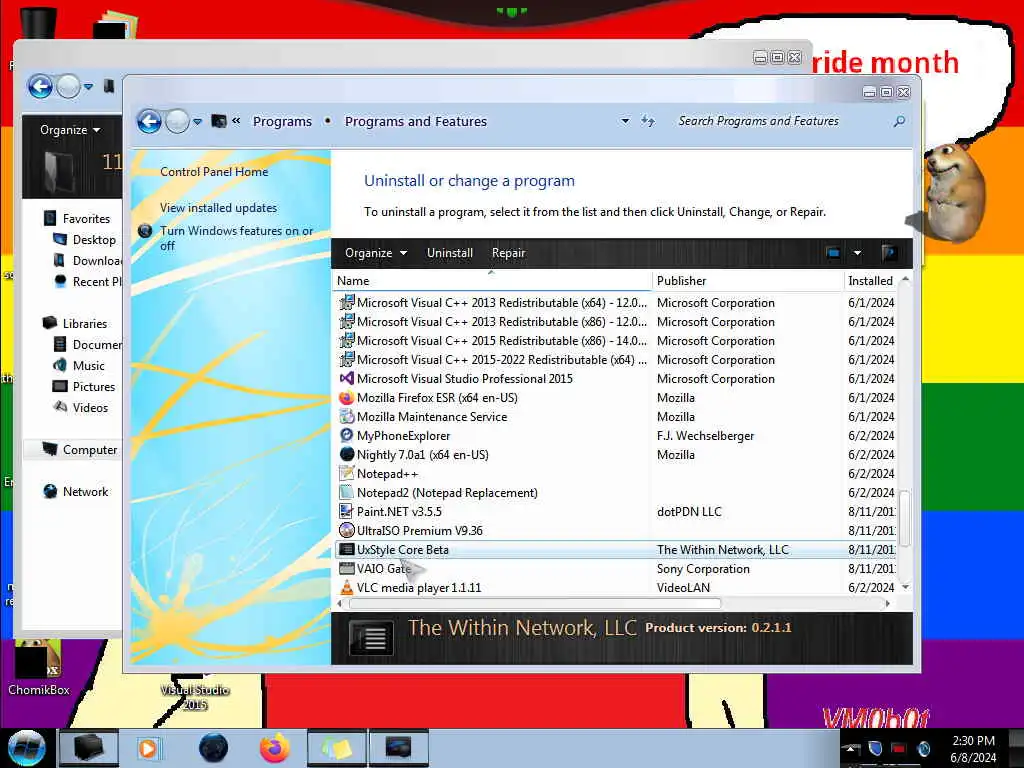Open View installed updates link
Image resolution: width=1024 pixels, height=768 pixels.
[x=218, y=208]
